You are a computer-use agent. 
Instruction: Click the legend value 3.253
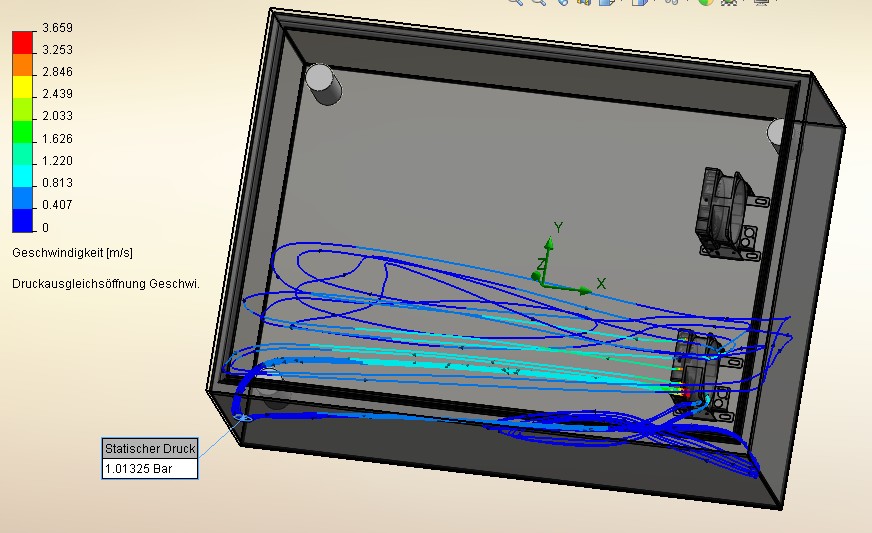point(57,50)
